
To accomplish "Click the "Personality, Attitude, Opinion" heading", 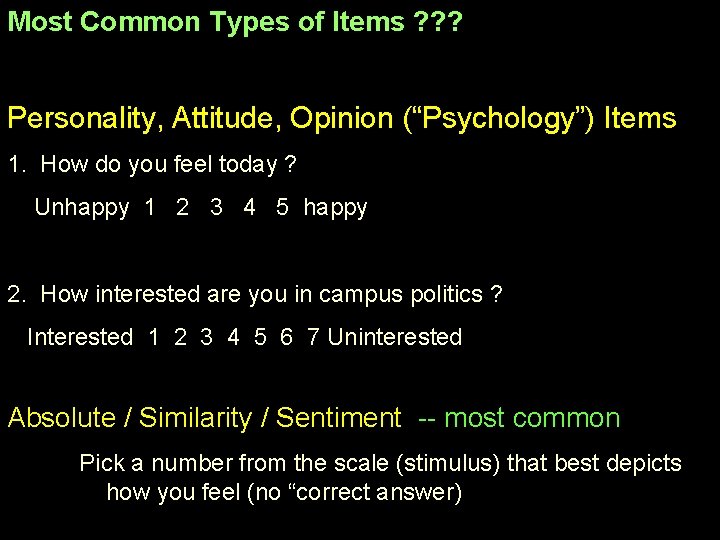I will (x=200, y=119).
